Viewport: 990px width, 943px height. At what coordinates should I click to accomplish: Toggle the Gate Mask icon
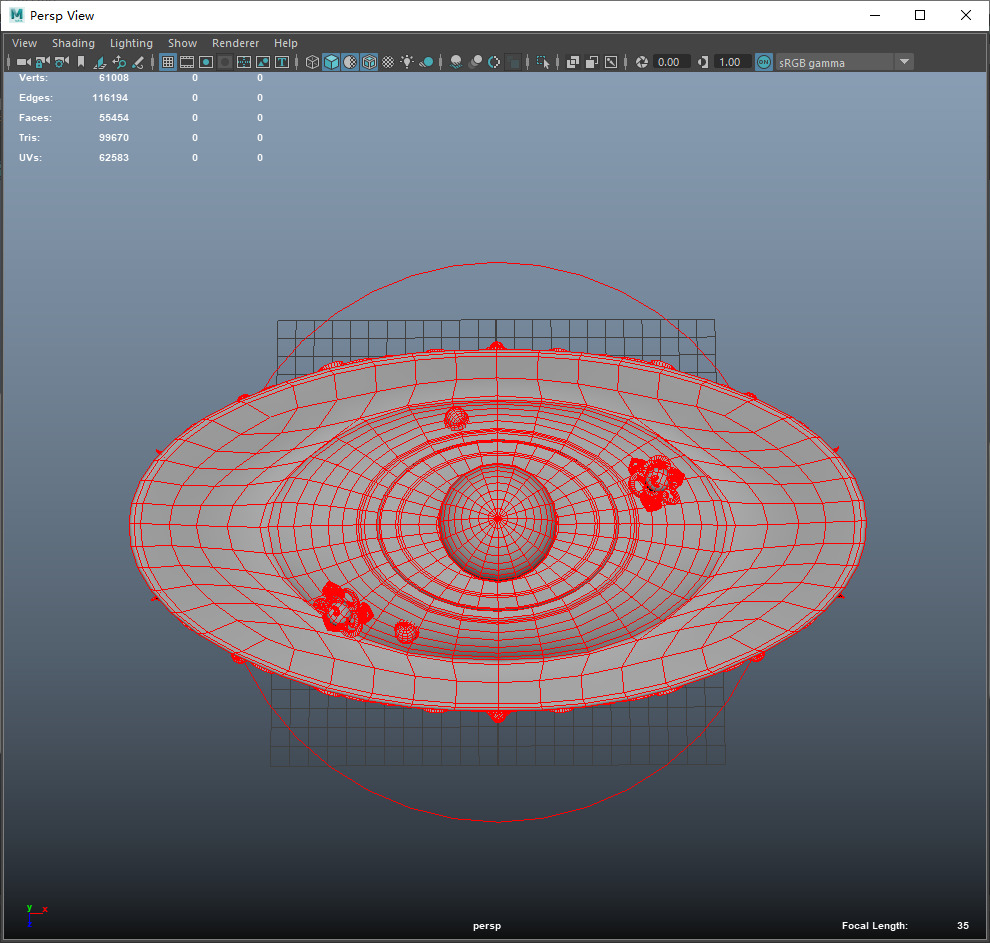[x=225, y=62]
